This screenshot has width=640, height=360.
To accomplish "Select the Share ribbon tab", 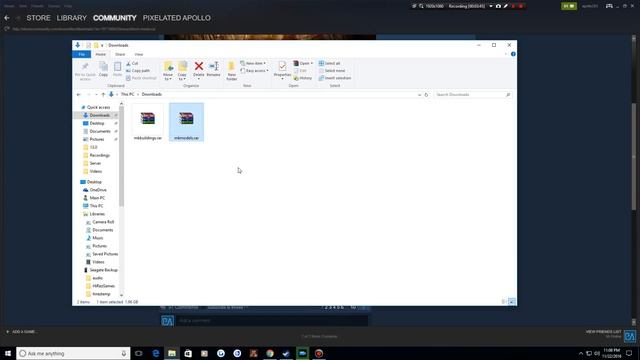I will 120,54.
